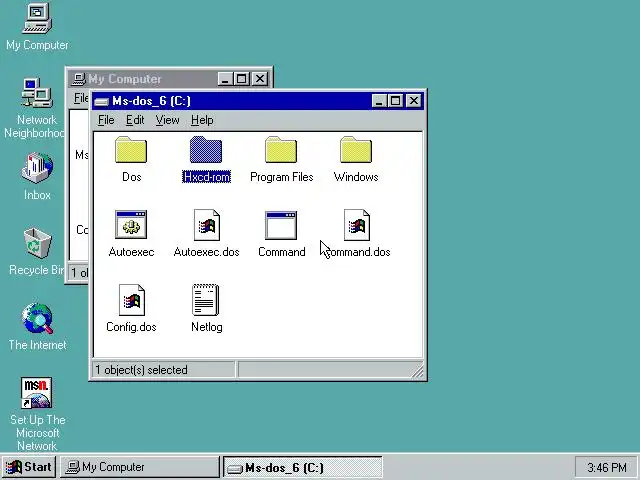Click the 3:46 PM clock
The height and width of the screenshot is (480, 640).
606,467
